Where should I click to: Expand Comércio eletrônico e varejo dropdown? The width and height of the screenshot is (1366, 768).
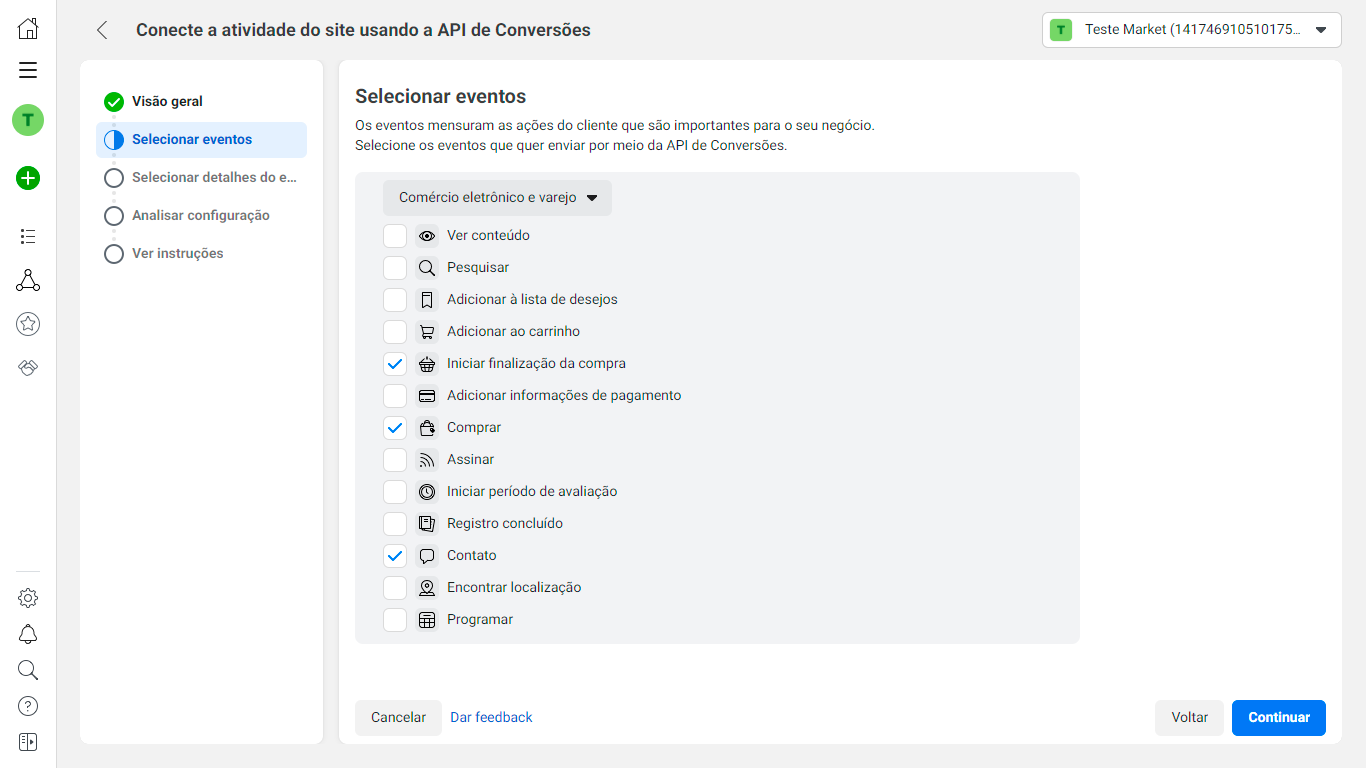(497, 198)
